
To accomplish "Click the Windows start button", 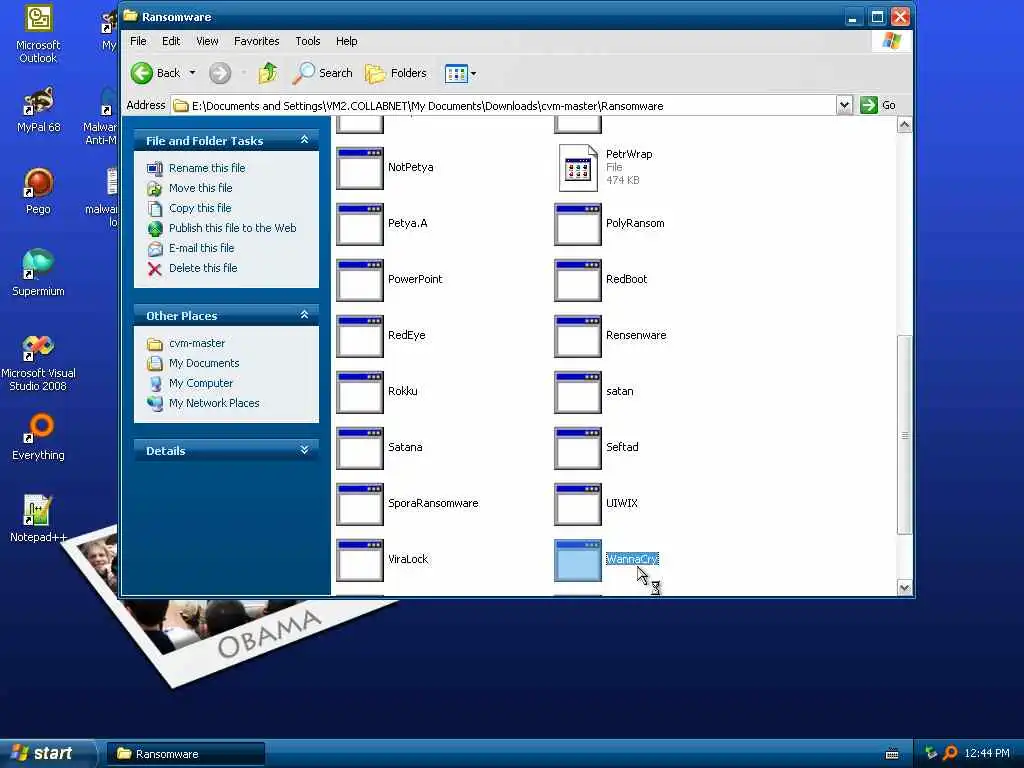I will [x=46, y=753].
